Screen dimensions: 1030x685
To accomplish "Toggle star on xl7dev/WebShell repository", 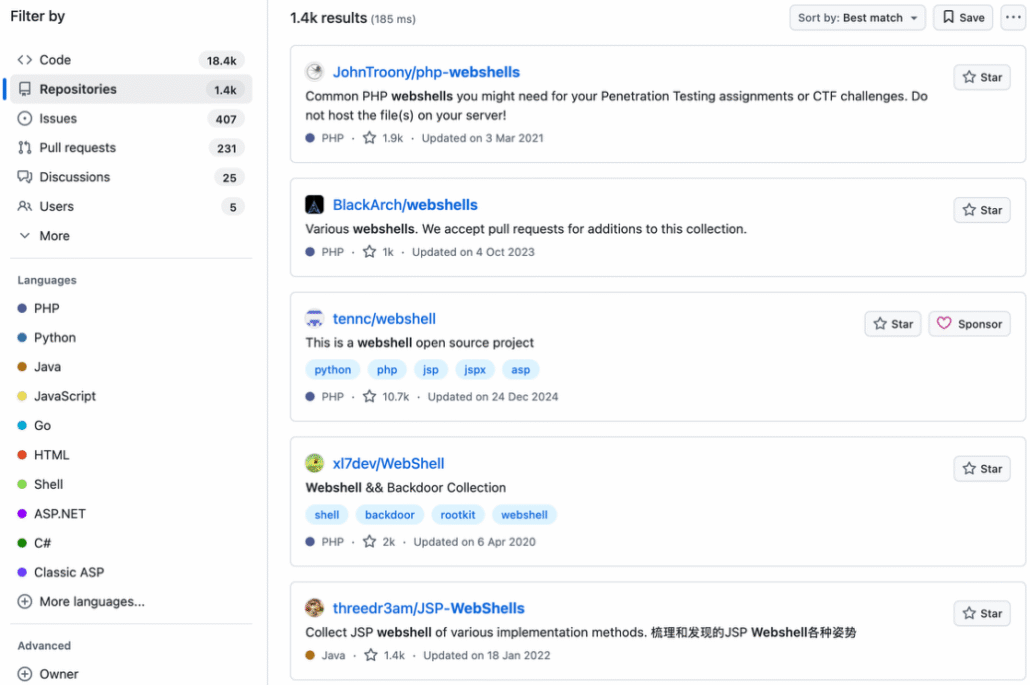I will click(x=982, y=469).
